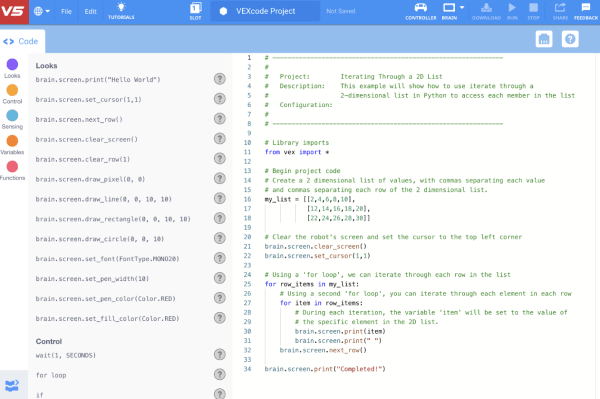Show help for brain.screen.draw_rectangle command
Screen dimensions: 600x399
pos(220,218)
